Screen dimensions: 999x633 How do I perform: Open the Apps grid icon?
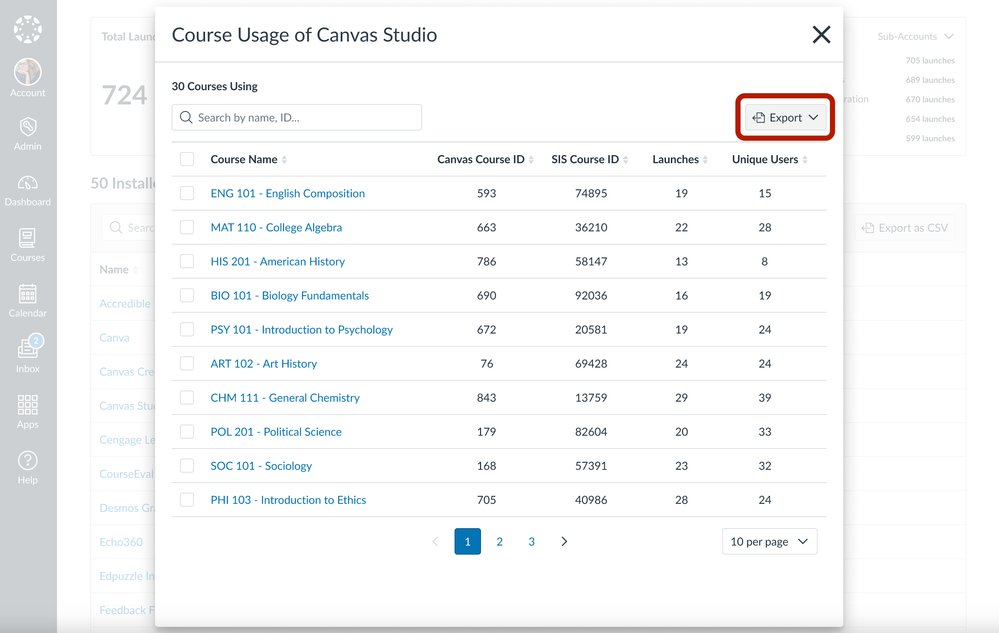(x=27, y=410)
